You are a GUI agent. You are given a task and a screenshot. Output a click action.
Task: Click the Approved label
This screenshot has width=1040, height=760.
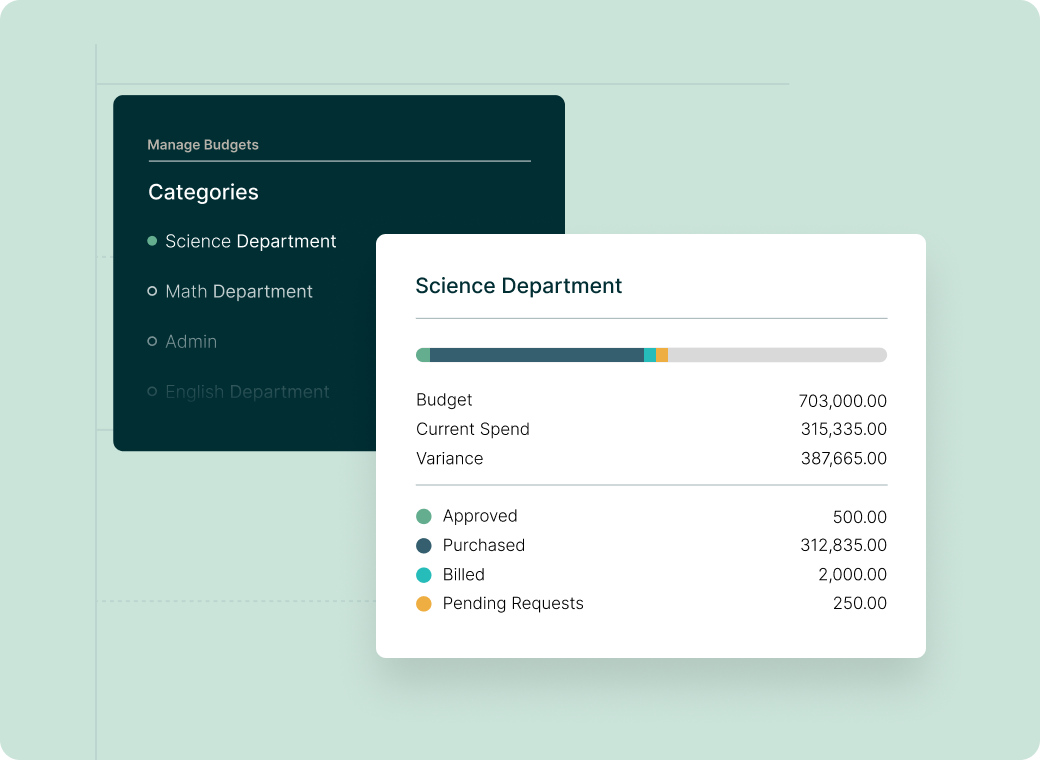click(x=480, y=516)
